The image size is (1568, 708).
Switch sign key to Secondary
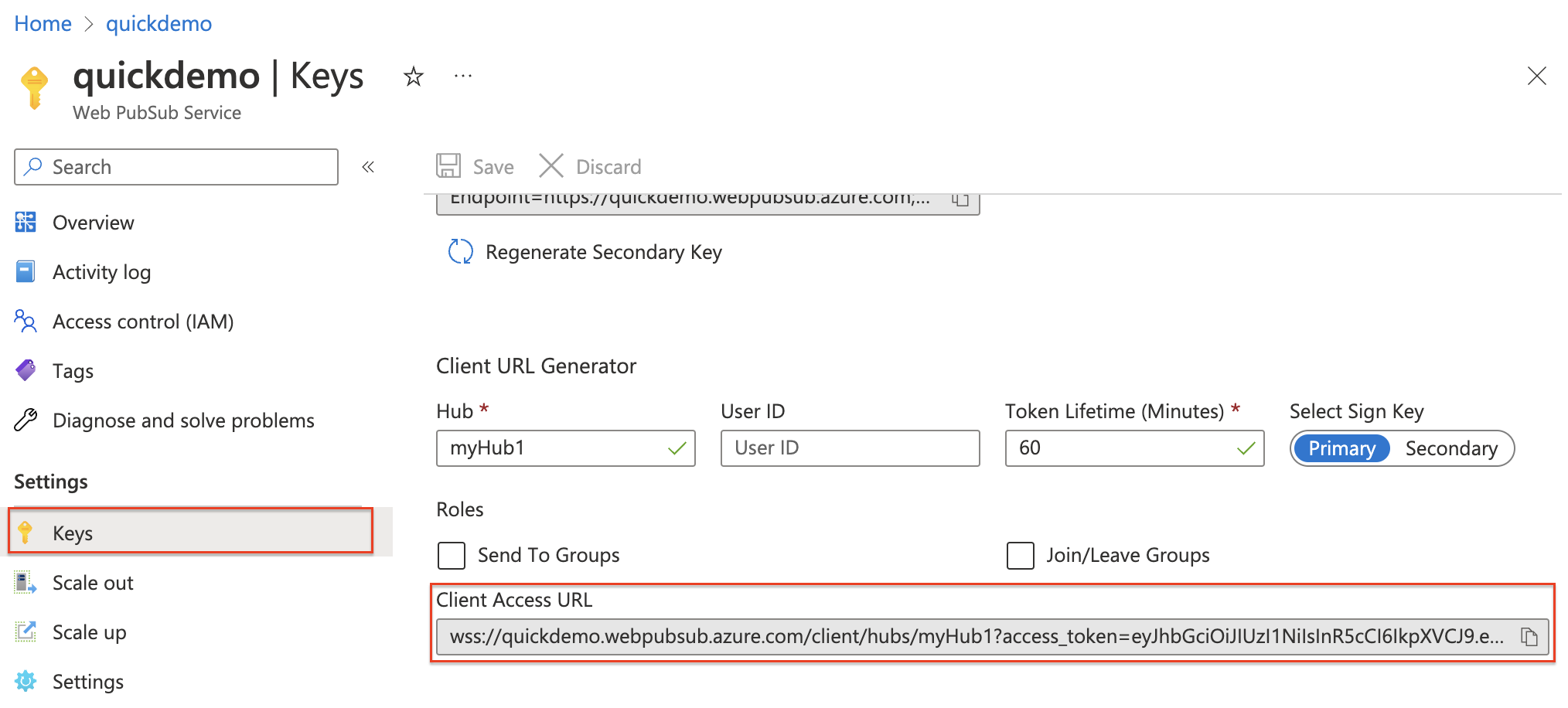pos(1451,448)
